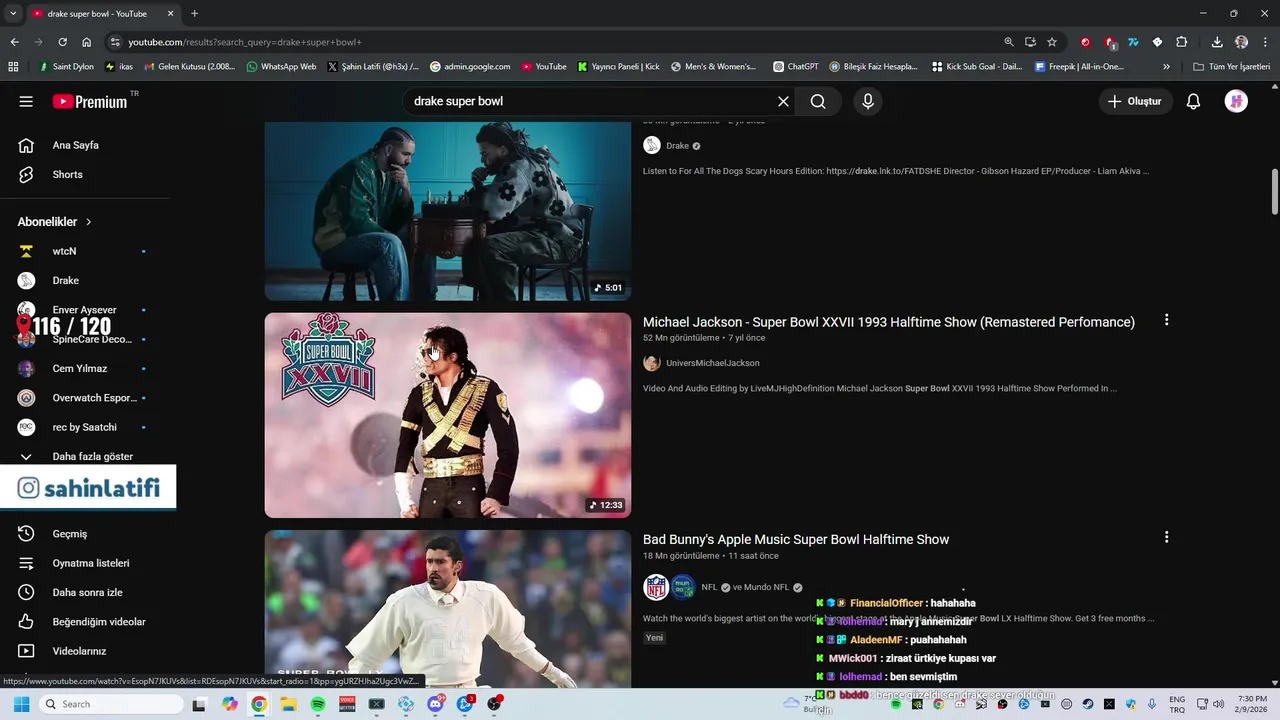Open the Drake channel name link
The image size is (1280, 720).
[x=677, y=145]
